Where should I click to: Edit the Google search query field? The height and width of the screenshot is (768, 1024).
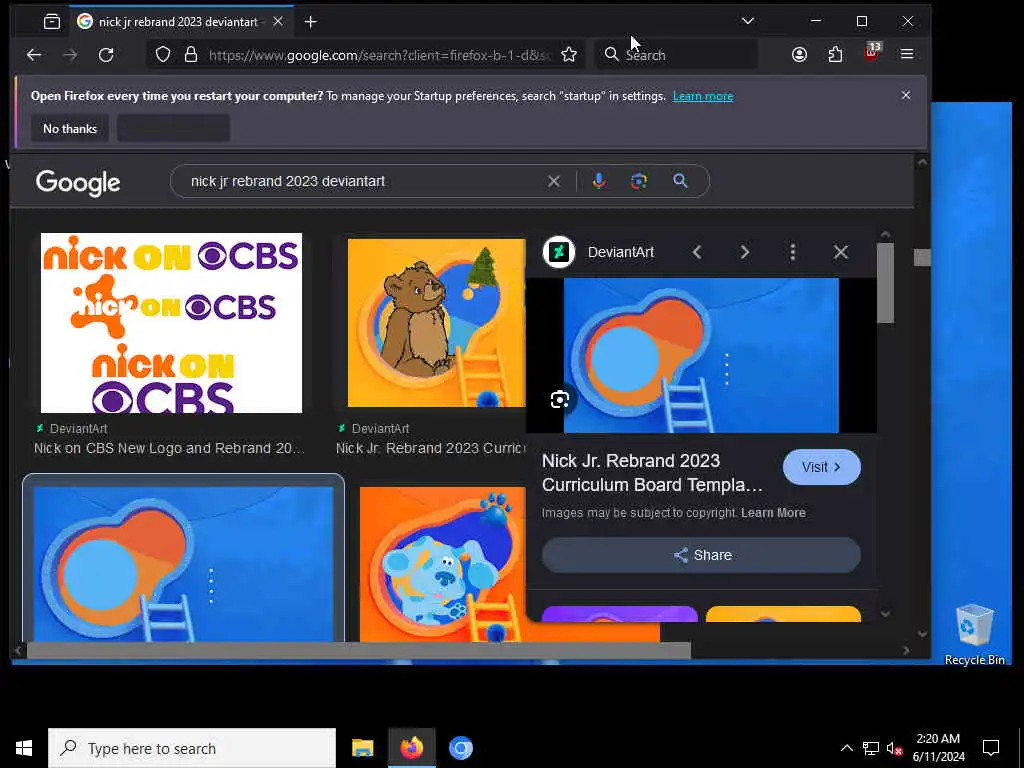[x=366, y=181]
